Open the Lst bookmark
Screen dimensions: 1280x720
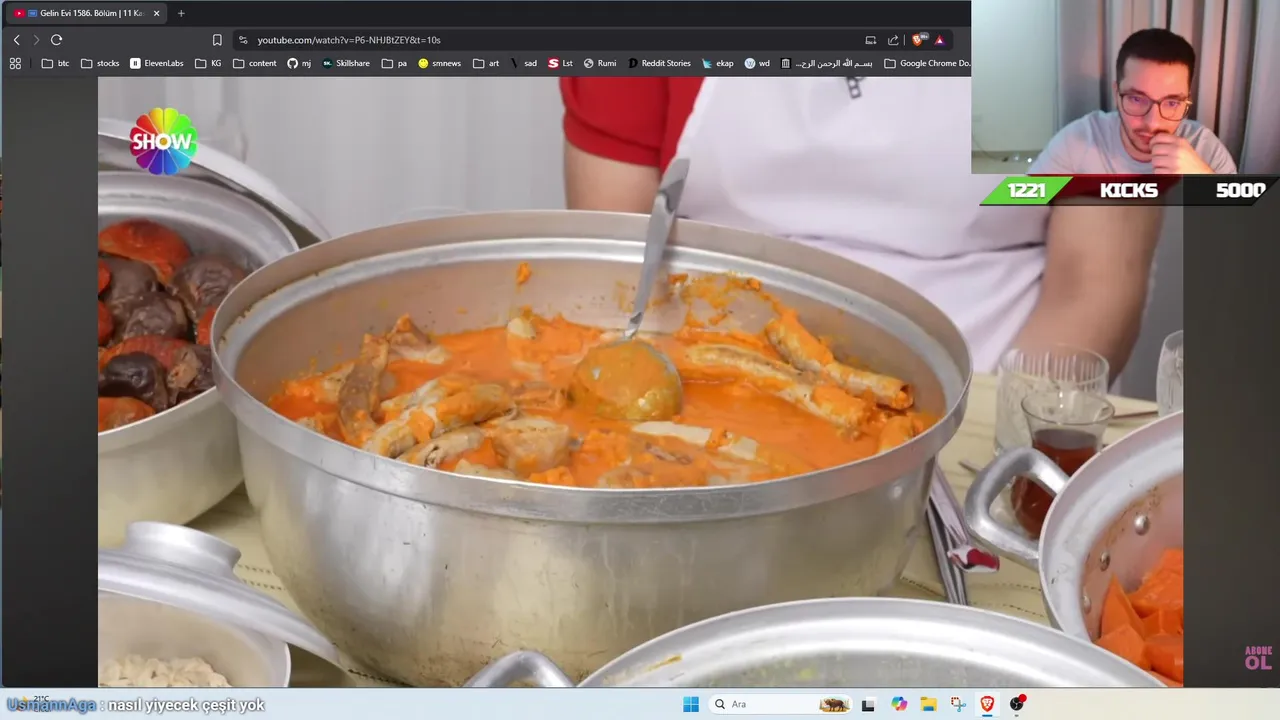pos(561,63)
